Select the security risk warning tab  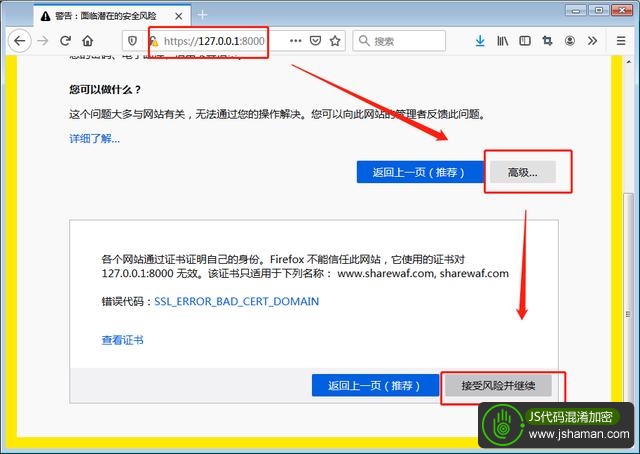pyautogui.click(x=112, y=16)
